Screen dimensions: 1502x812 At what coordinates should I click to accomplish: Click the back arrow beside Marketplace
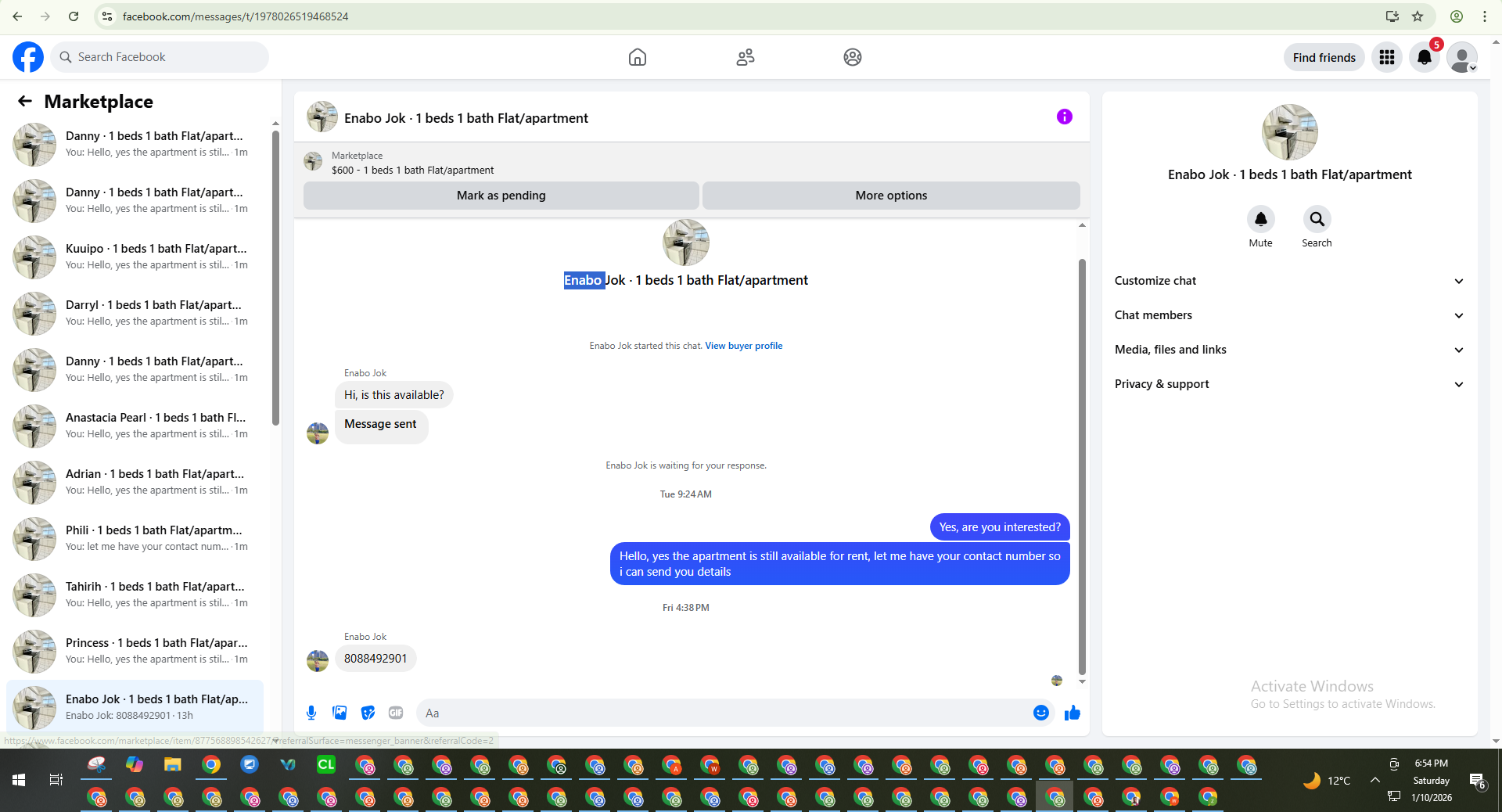click(x=25, y=101)
